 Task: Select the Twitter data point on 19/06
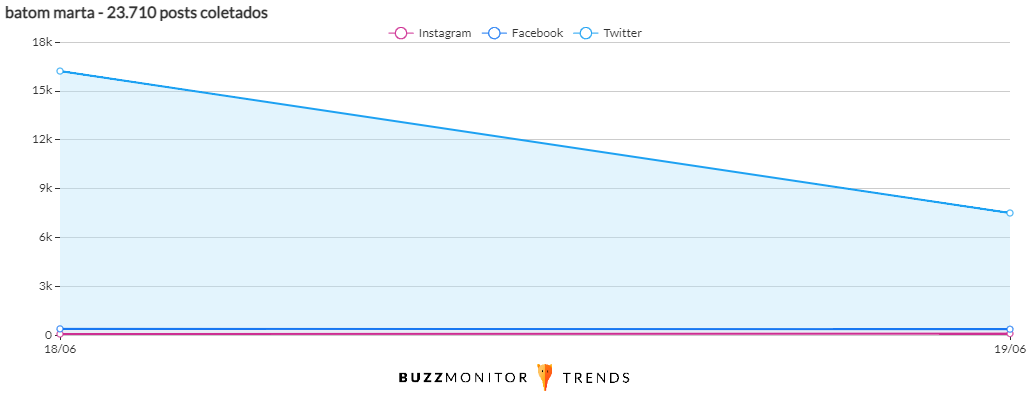tap(1010, 213)
